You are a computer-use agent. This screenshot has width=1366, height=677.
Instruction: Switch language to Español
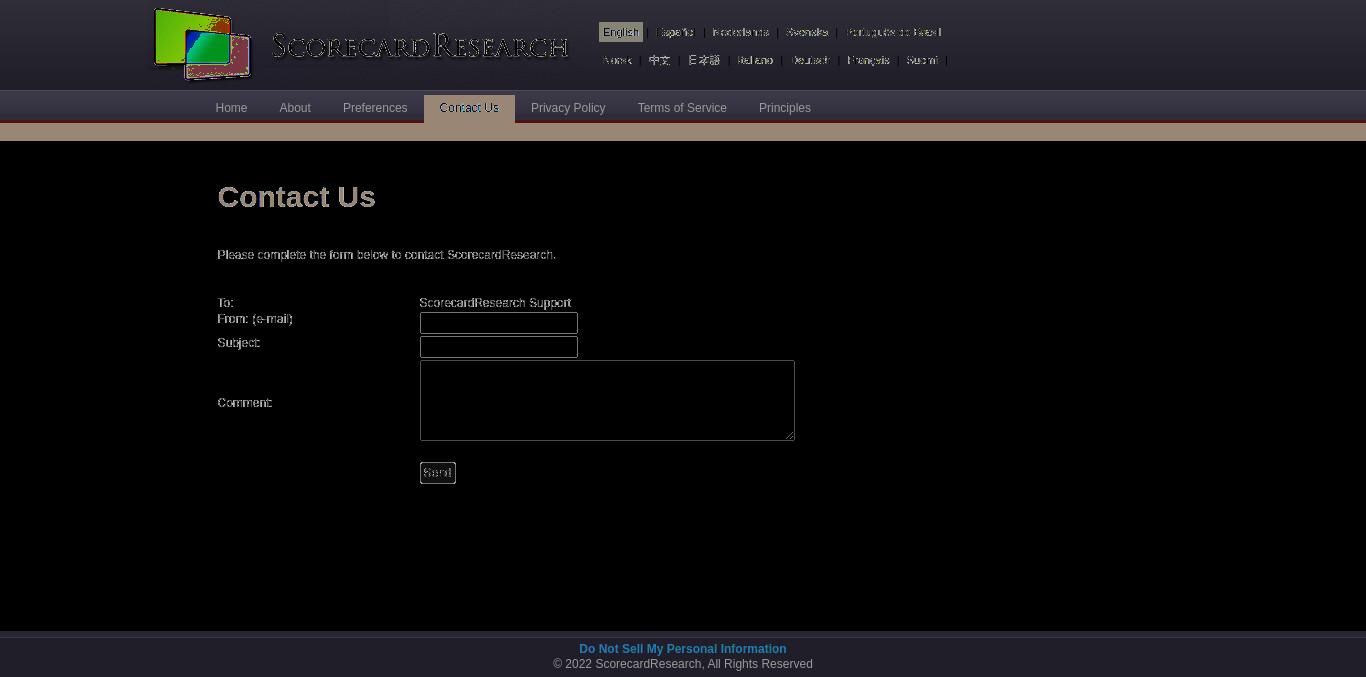coord(675,32)
